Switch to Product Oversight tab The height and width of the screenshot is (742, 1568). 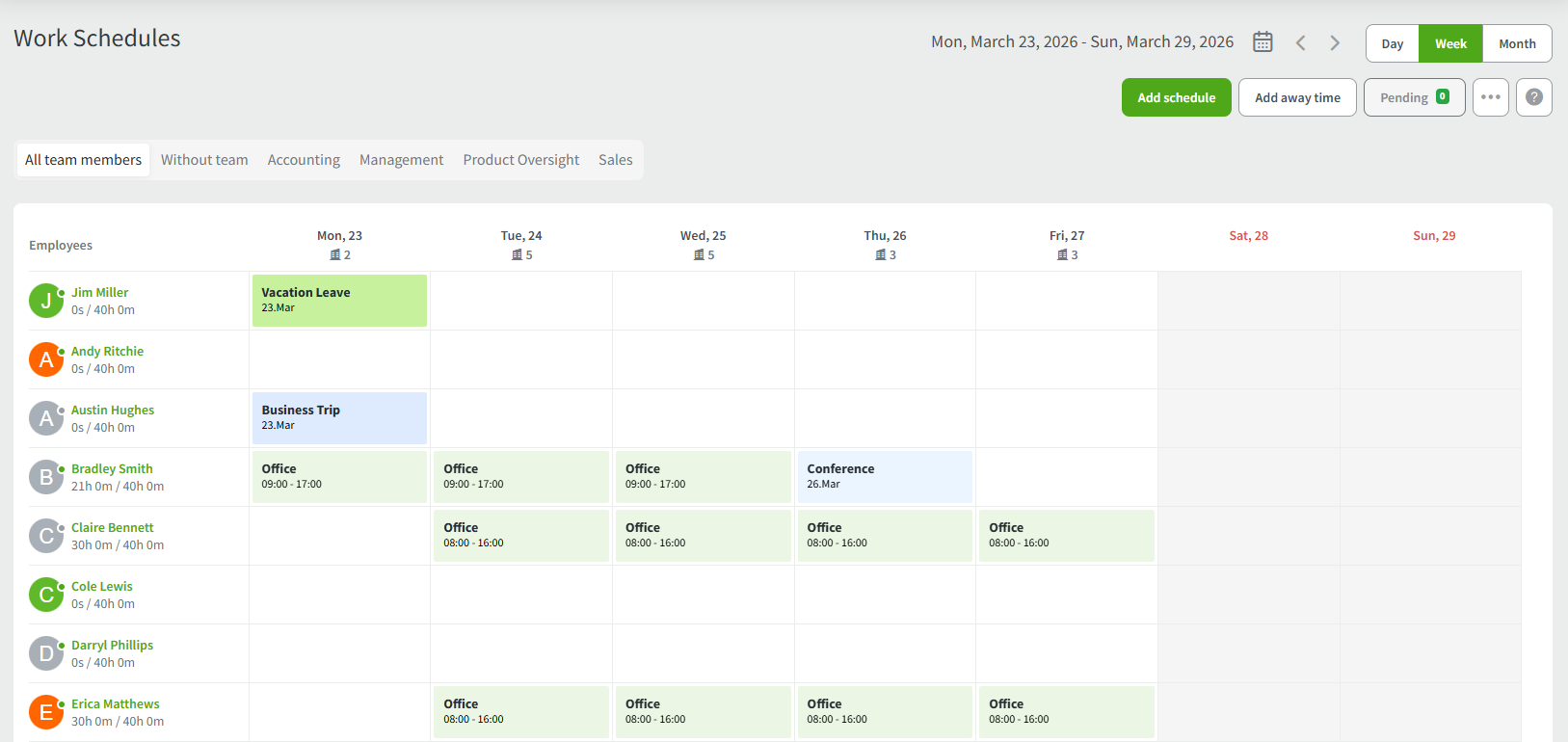click(x=520, y=160)
